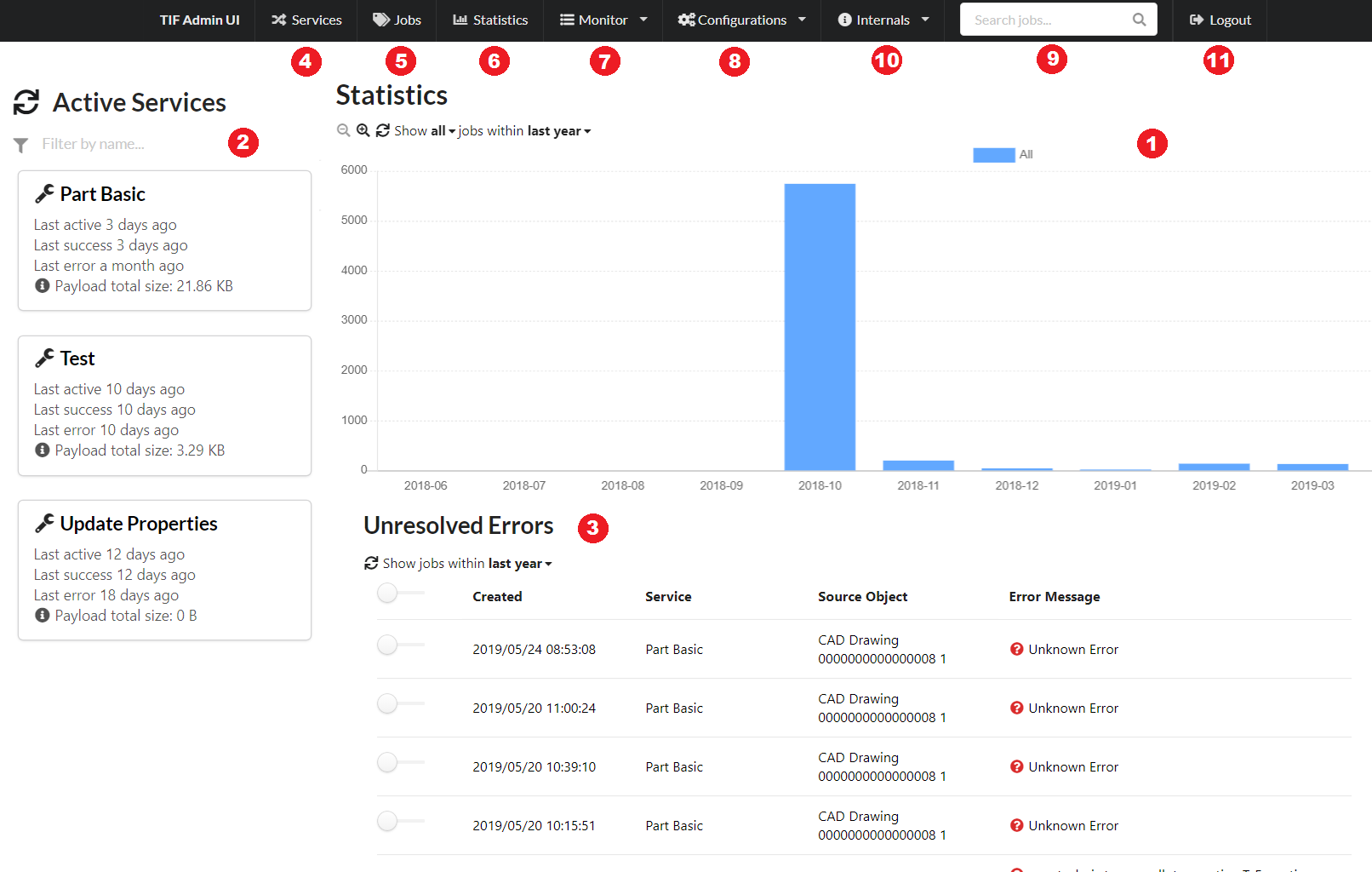Click info icon beside Part Basic payload size

[x=43, y=286]
